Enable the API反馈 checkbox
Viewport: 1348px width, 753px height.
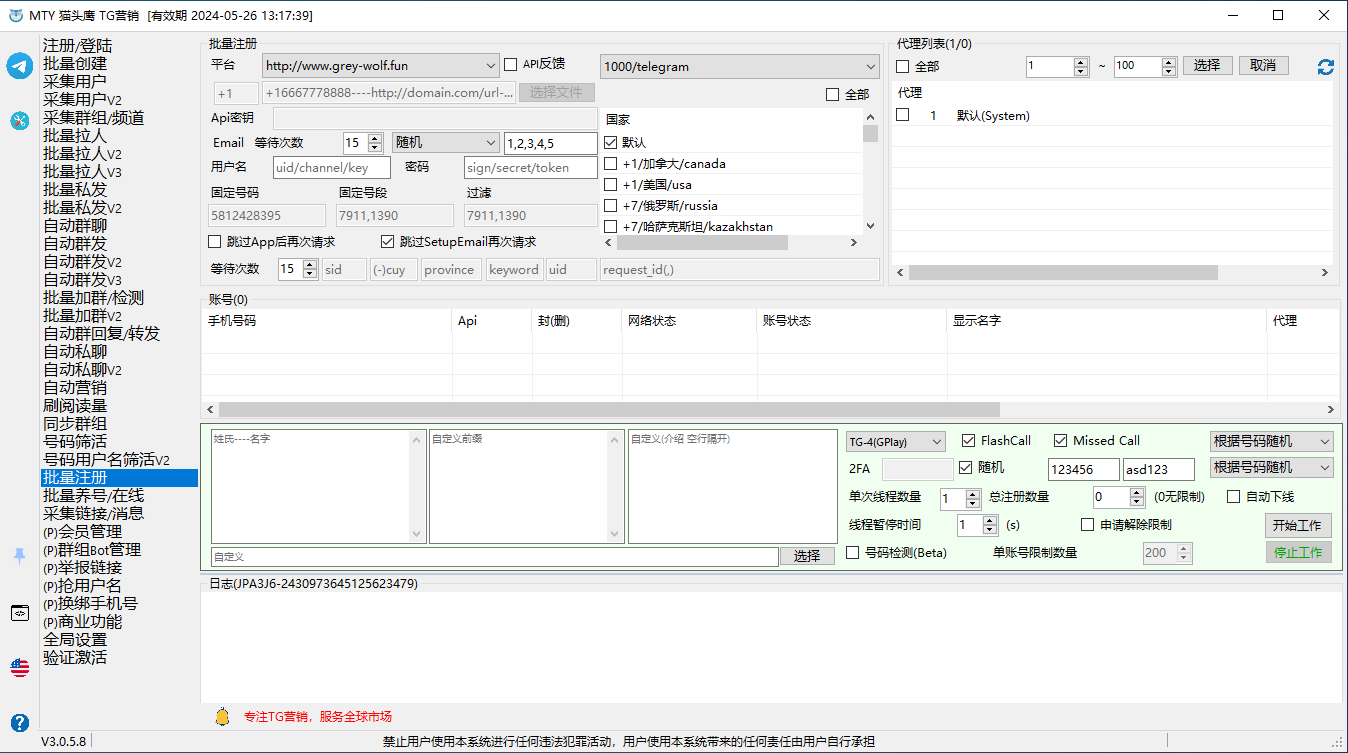(x=511, y=65)
